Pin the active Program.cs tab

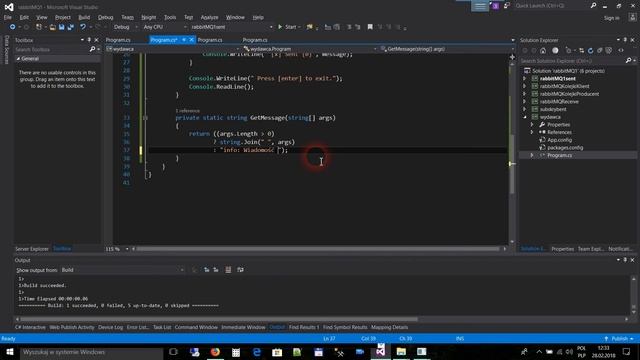(184, 40)
